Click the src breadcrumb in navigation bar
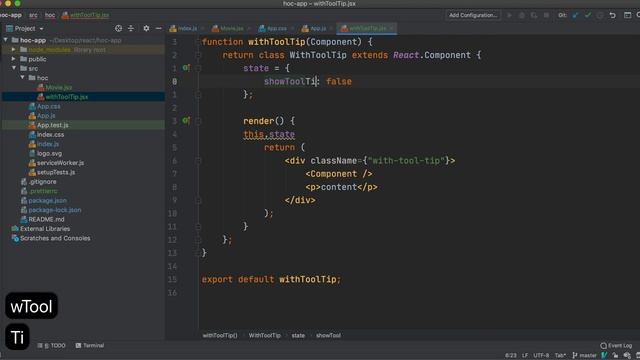This screenshot has width=640, height=360. click(x=33, y=15)
